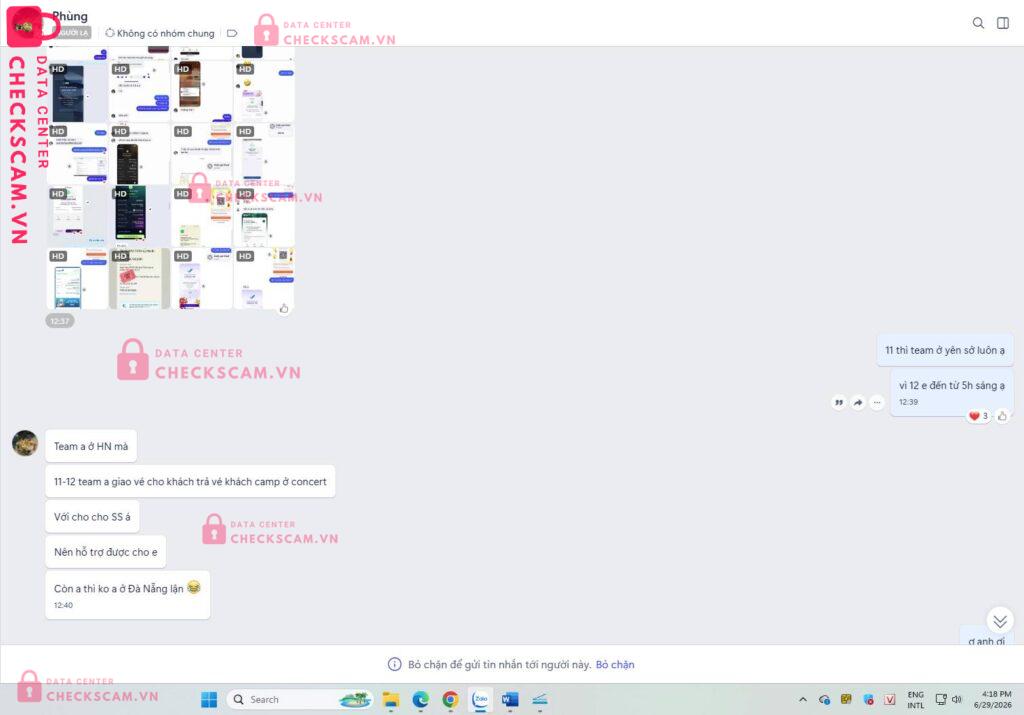The image size is (1024, 715).
Task: Open the Zalo app in taskbar
Action: click(481, 699)
